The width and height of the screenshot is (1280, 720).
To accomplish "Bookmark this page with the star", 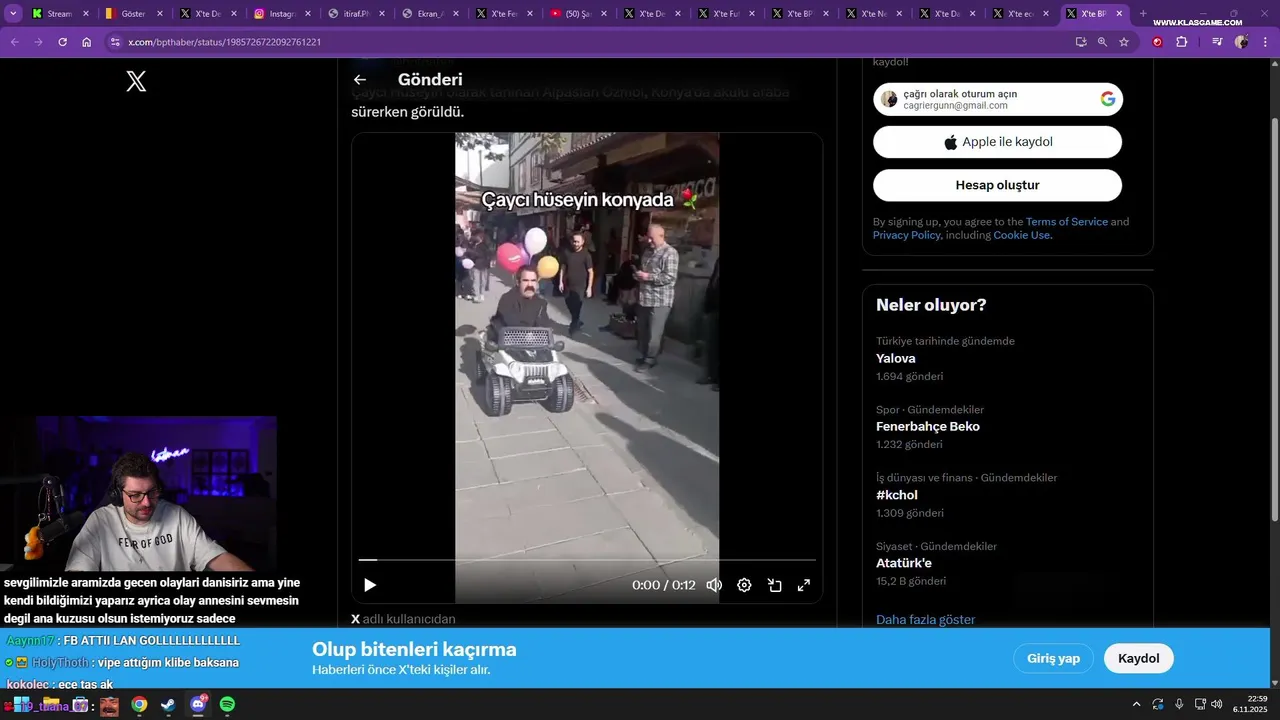I will pyautogui.click(x=1124, y=42).
